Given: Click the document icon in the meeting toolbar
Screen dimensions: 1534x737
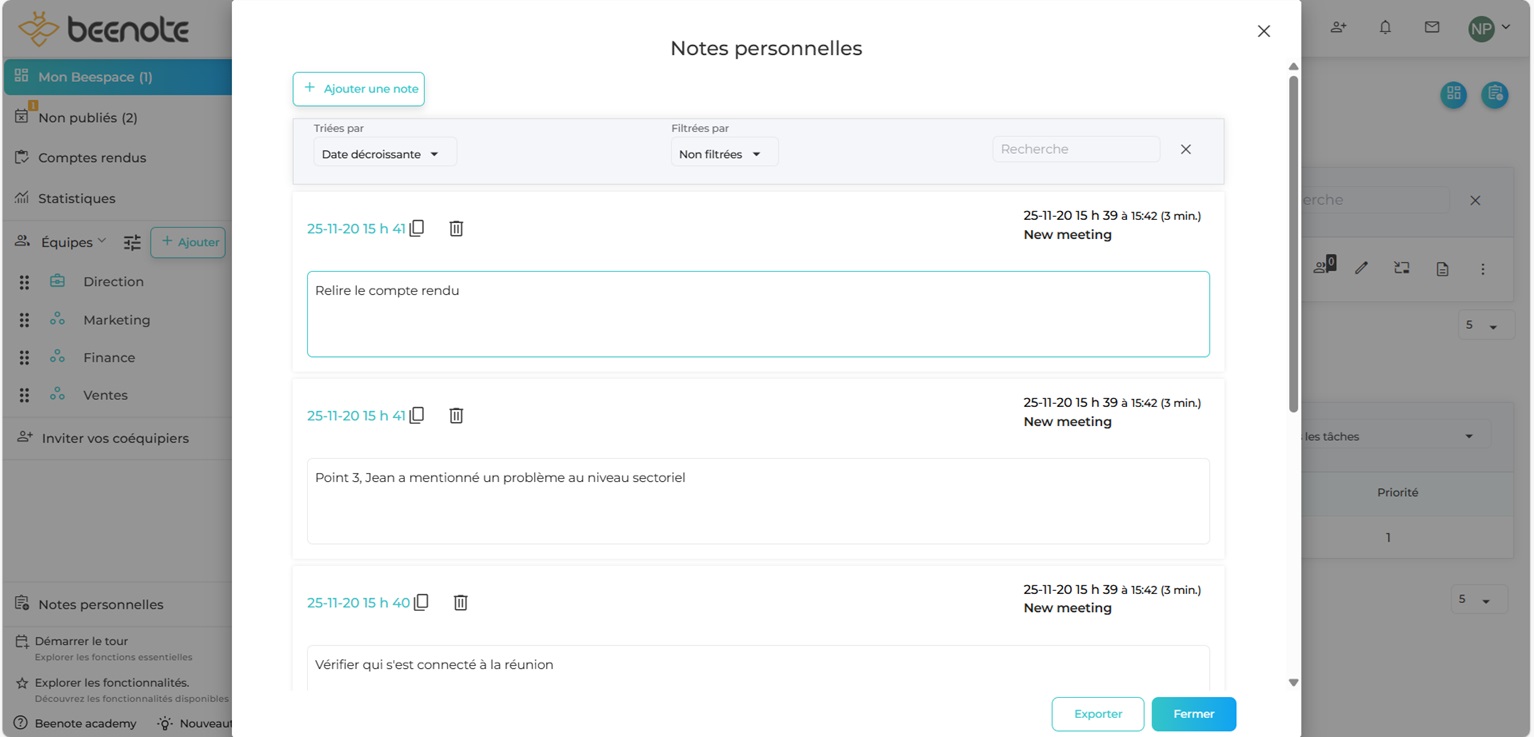Looking at the screenshot, I should coord(1442,268).
